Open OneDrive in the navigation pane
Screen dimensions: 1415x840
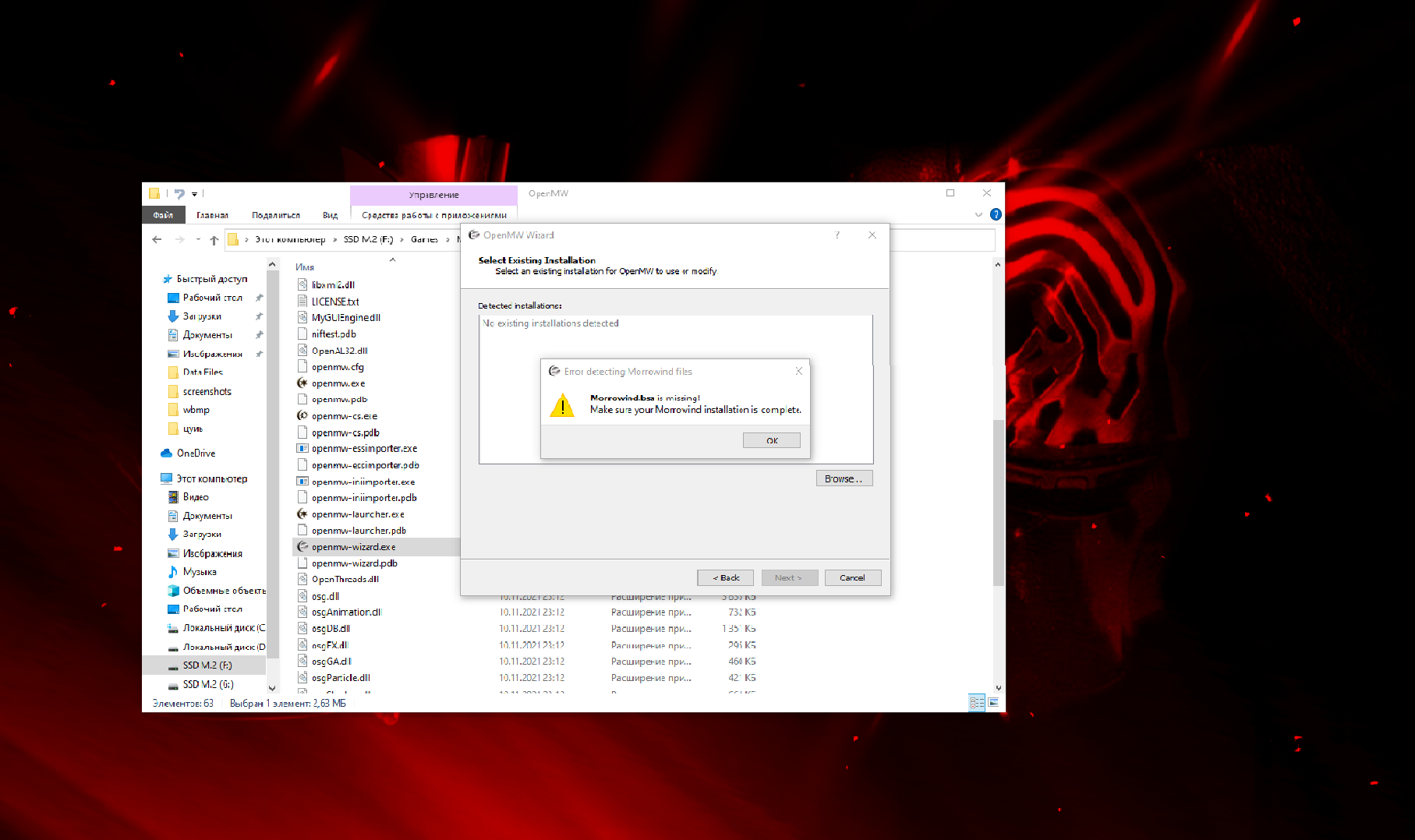click(x=196, y=453)
